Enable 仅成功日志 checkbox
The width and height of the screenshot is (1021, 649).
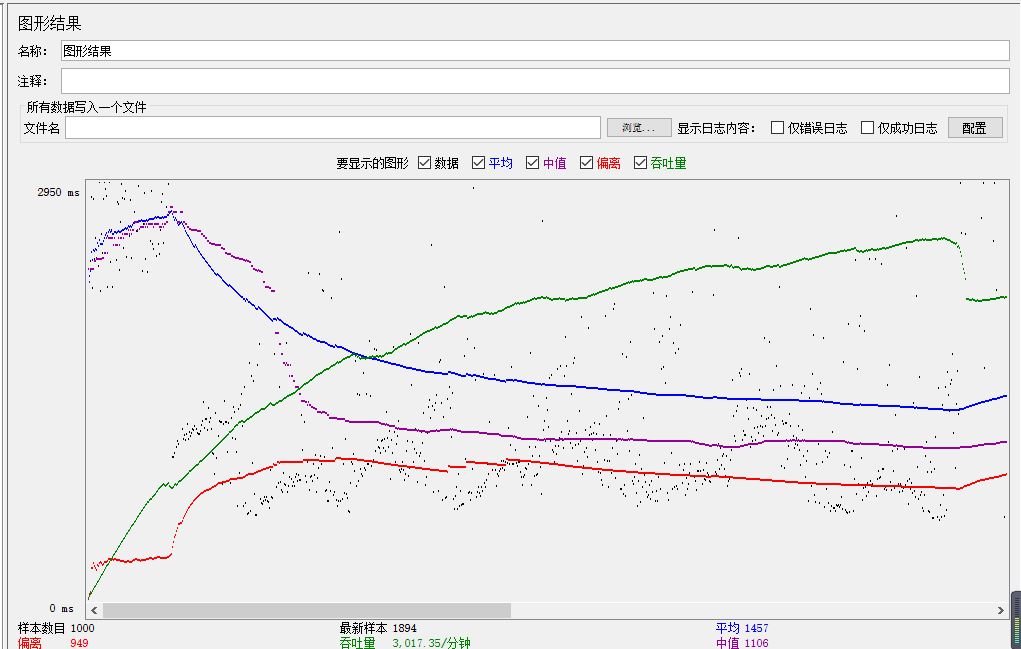click(867, 128)
